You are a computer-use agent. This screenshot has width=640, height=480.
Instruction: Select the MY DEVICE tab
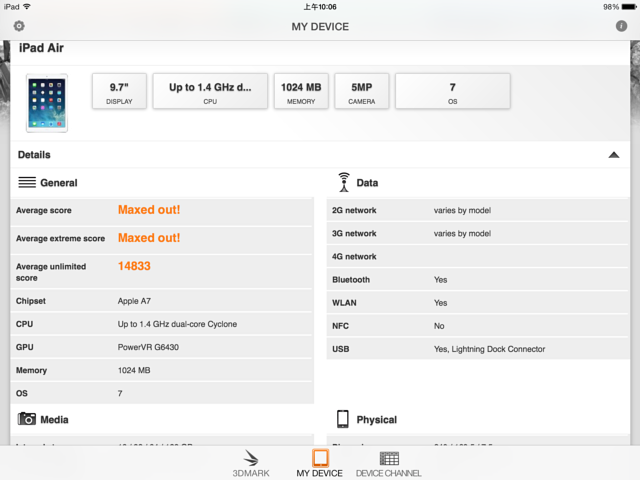[320, 463]
